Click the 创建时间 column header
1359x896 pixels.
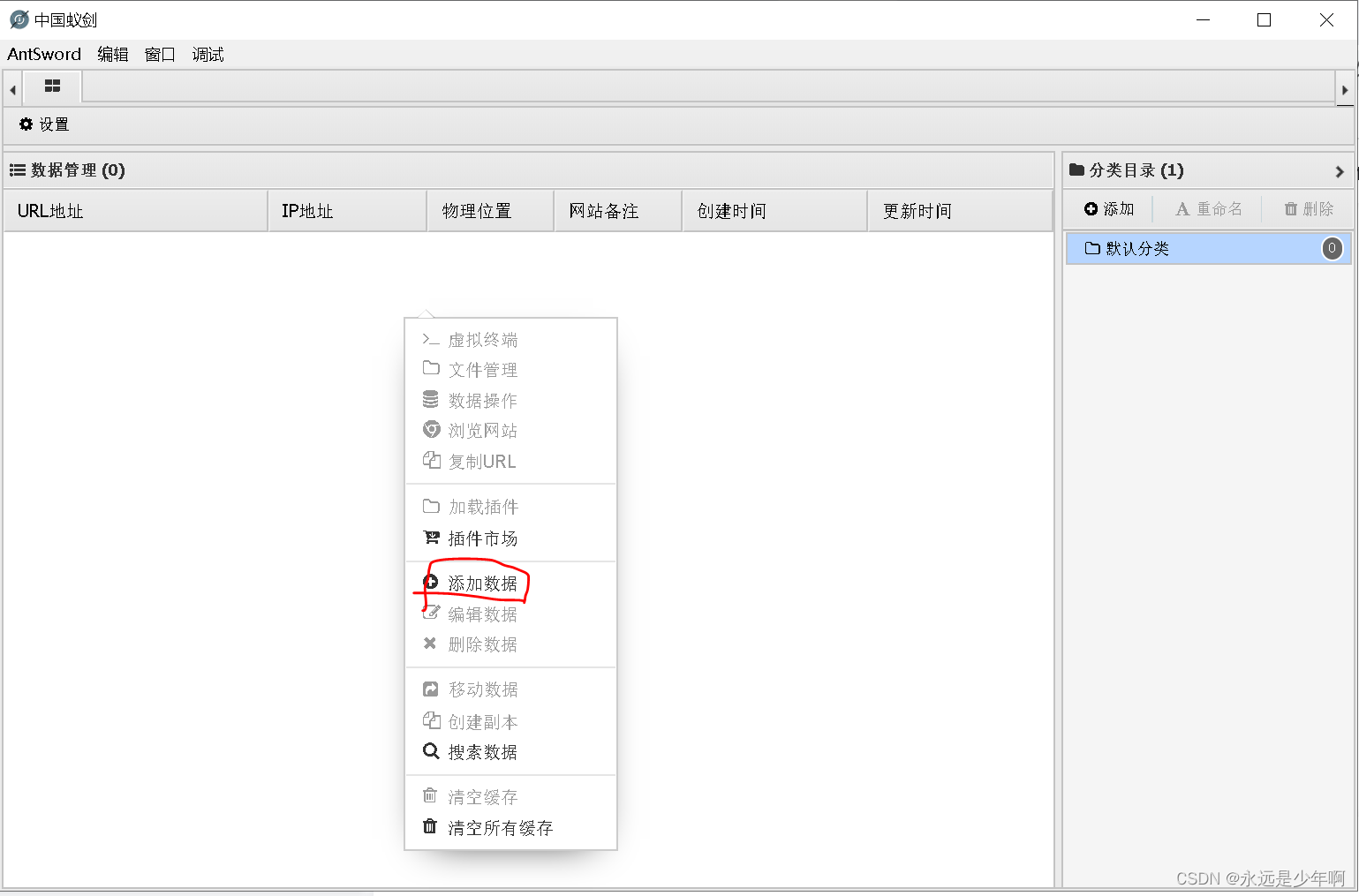[x=774, y=211]
